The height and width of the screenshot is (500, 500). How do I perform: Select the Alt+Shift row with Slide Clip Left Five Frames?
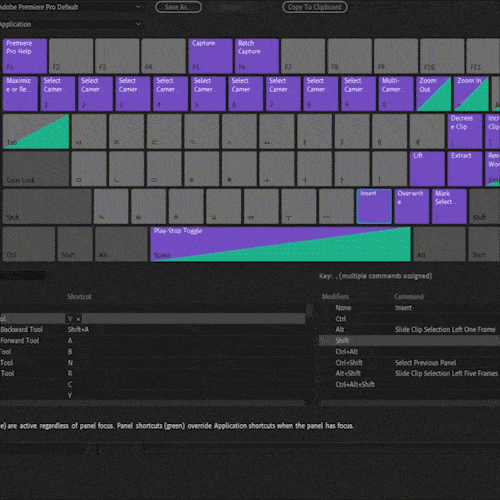409,373
